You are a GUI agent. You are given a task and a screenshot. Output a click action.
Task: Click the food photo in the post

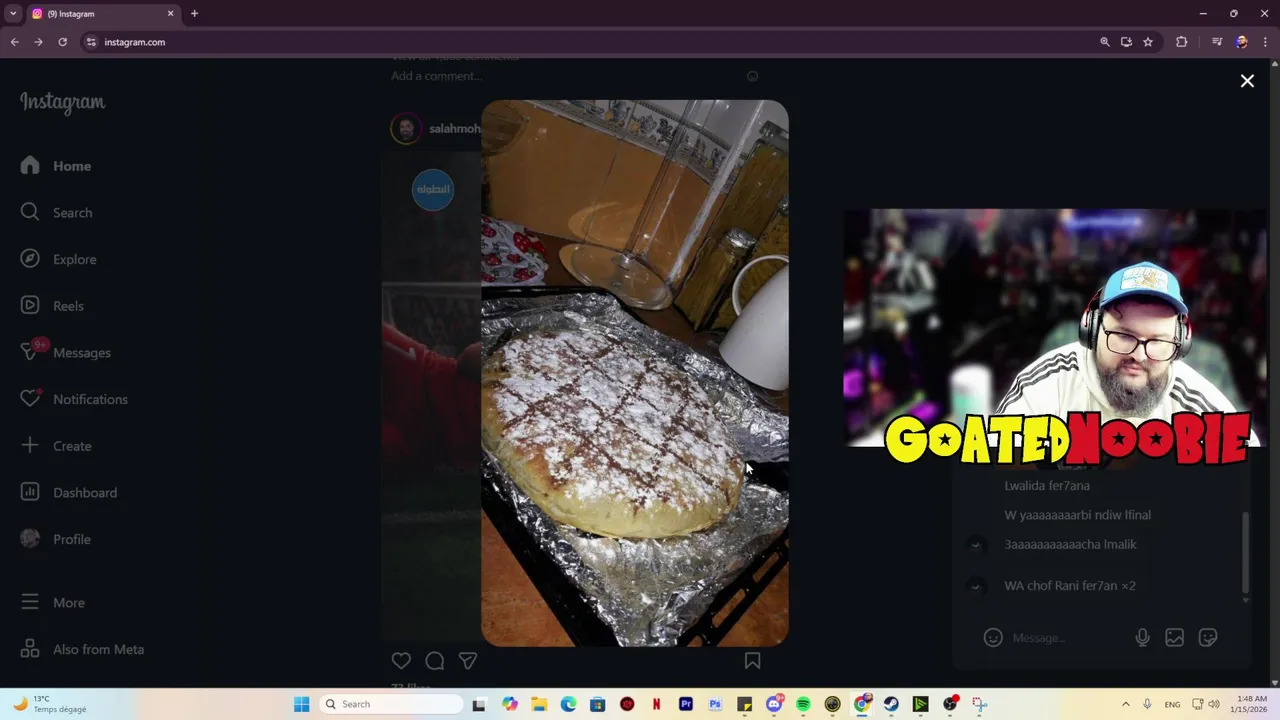pyautogui.click(x=635, y=373)
